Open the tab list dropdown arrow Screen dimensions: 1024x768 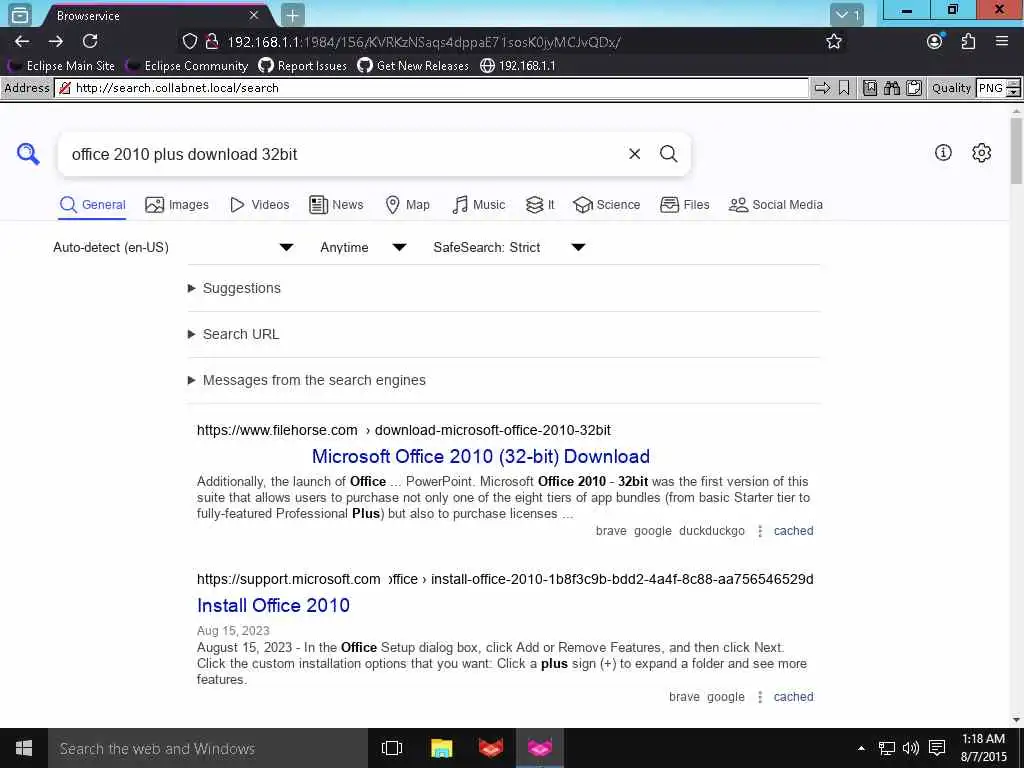[847, 14]
